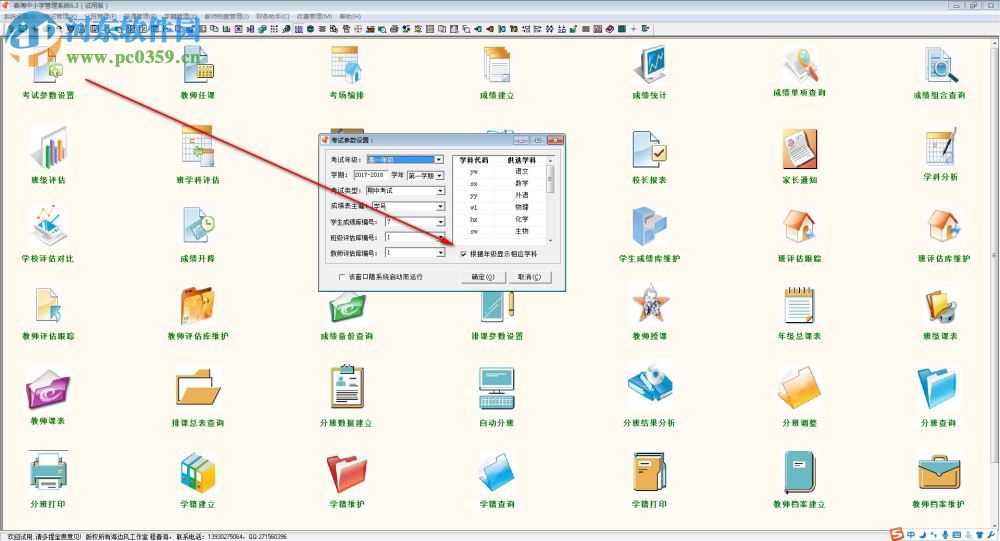The height and width of the screenshot is (541, 1000).
Task: Open the 财务助手(C) menu
Action: pyautogui.click(x=272, y=16)
